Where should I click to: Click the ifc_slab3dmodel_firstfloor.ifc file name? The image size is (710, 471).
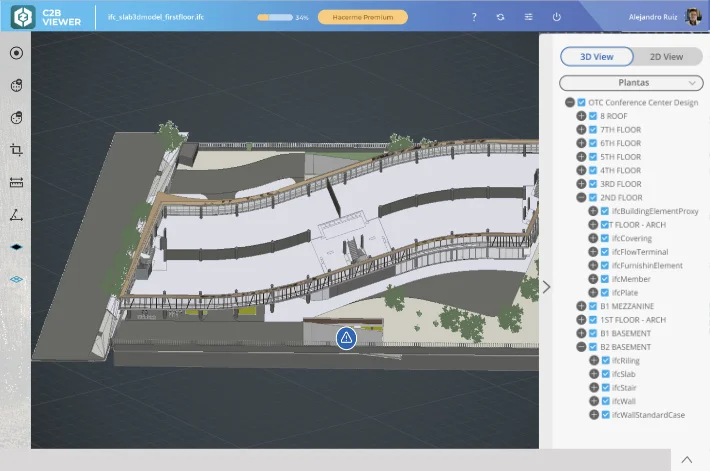coord(156,17)
